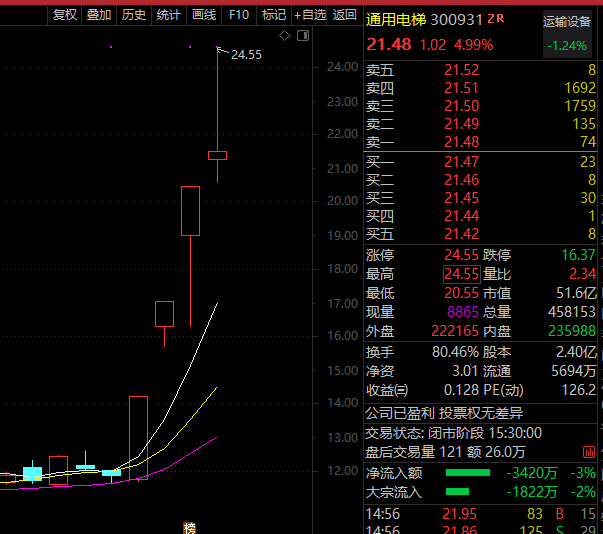The width and height of the screenshot is (603, 534).
Task: Click the 最低 value 20.55
Action: click(x=461, y=293)
